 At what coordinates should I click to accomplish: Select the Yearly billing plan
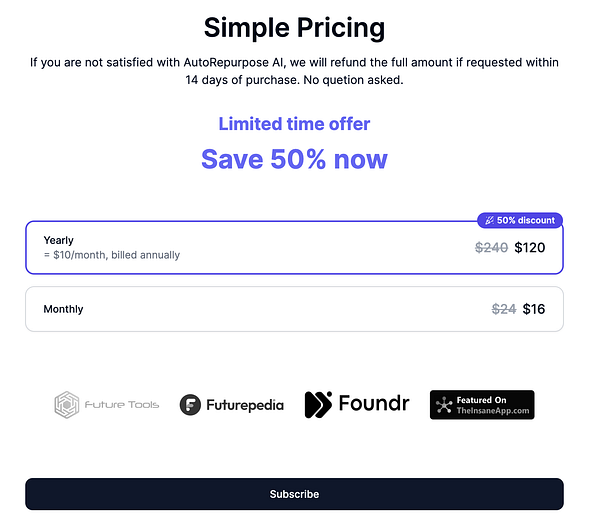pyautogui.click(x=294, y=247)
